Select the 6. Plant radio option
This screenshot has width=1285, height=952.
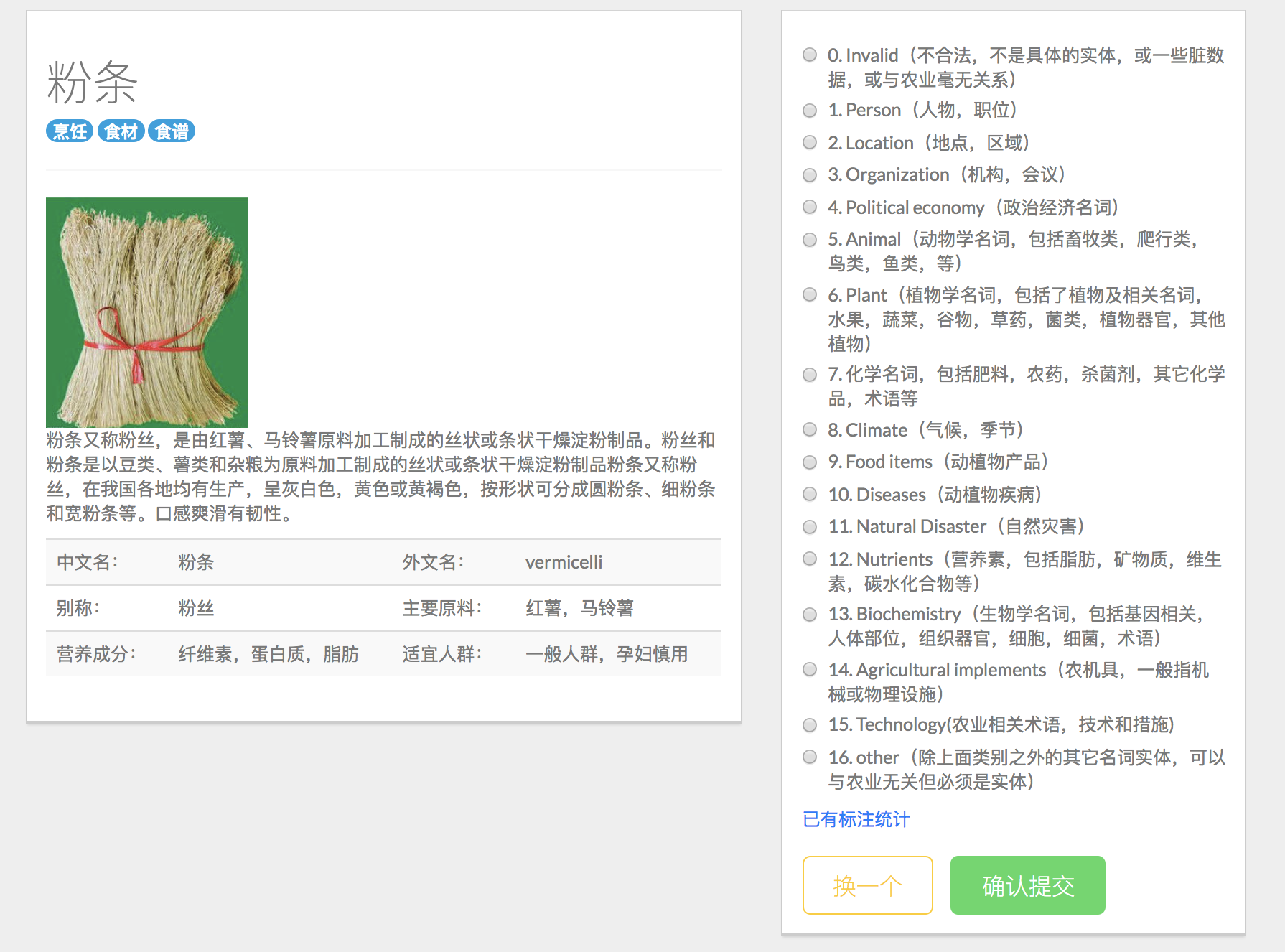810,295
